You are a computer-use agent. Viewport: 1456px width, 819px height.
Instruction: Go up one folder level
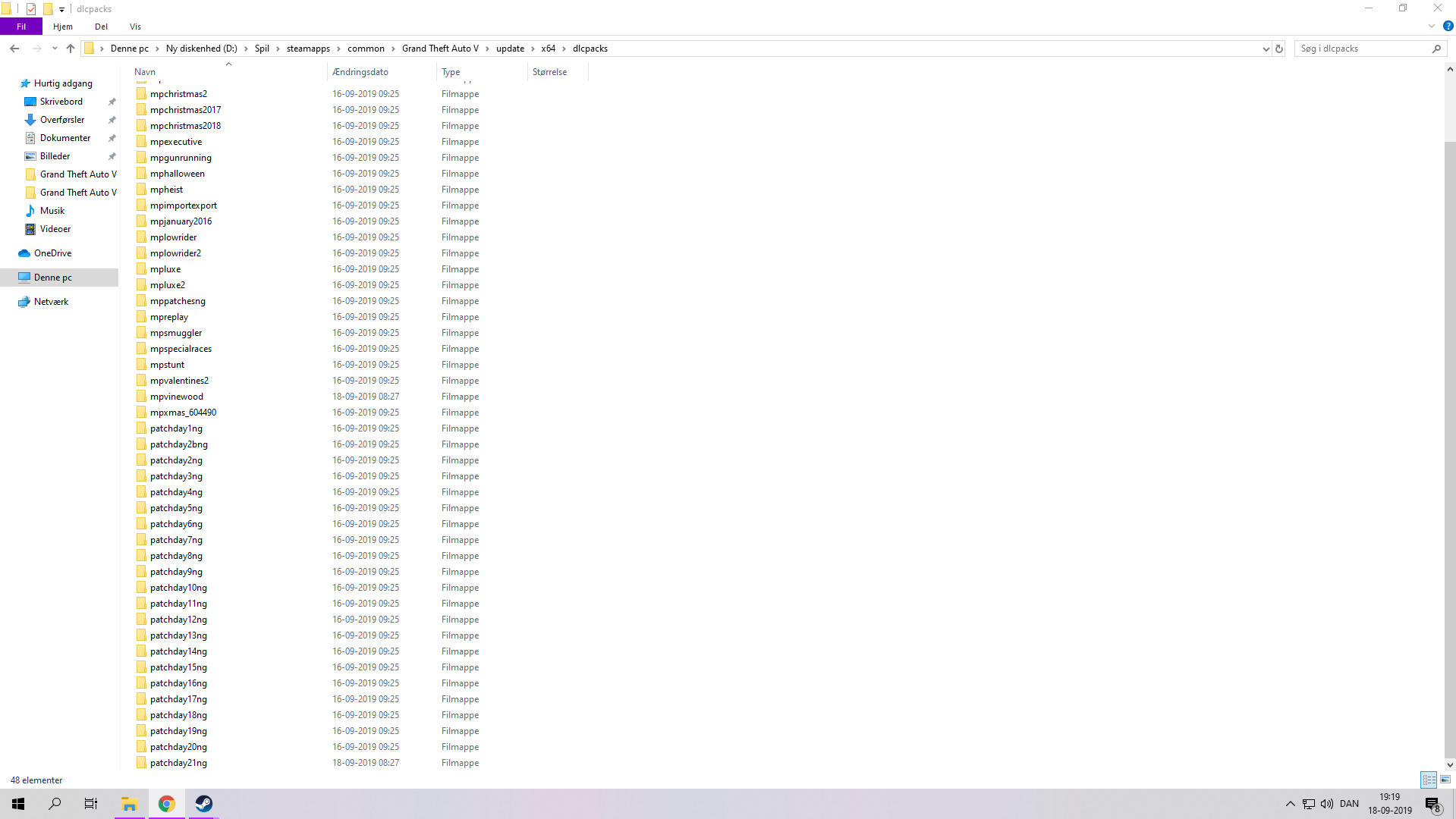tap(71, 49)
